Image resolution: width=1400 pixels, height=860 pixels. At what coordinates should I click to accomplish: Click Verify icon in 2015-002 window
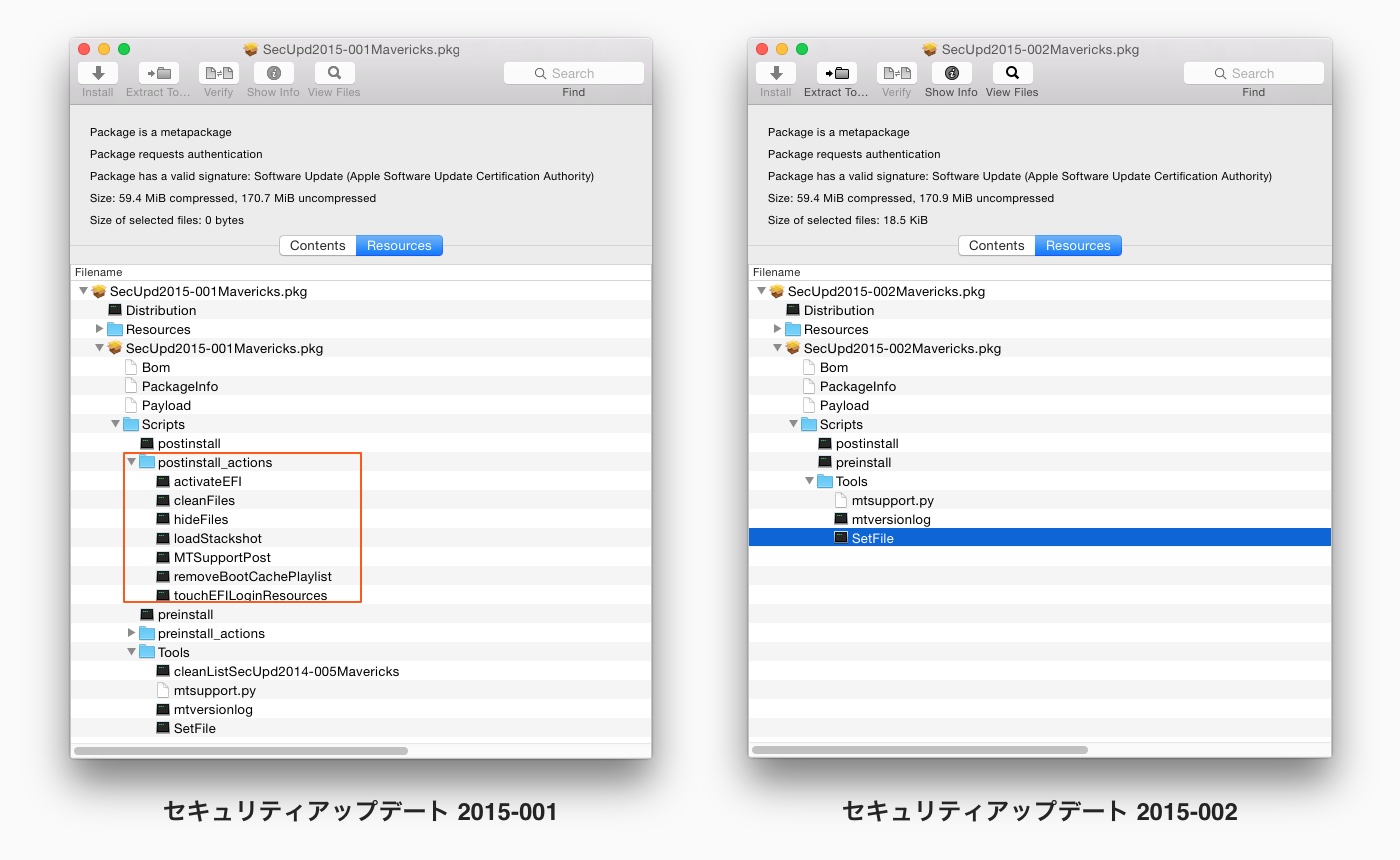point(896,73)
